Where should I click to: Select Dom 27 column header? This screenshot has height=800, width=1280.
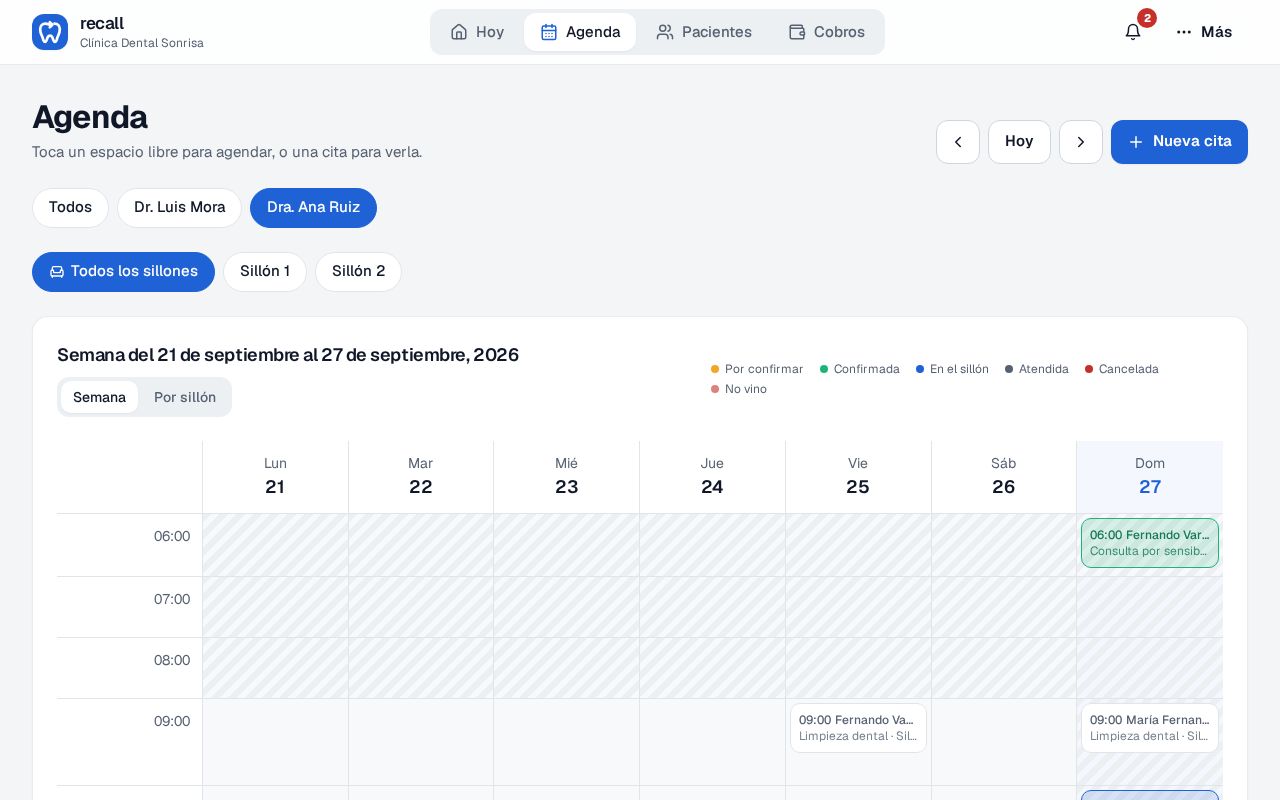pos(1150,477)
